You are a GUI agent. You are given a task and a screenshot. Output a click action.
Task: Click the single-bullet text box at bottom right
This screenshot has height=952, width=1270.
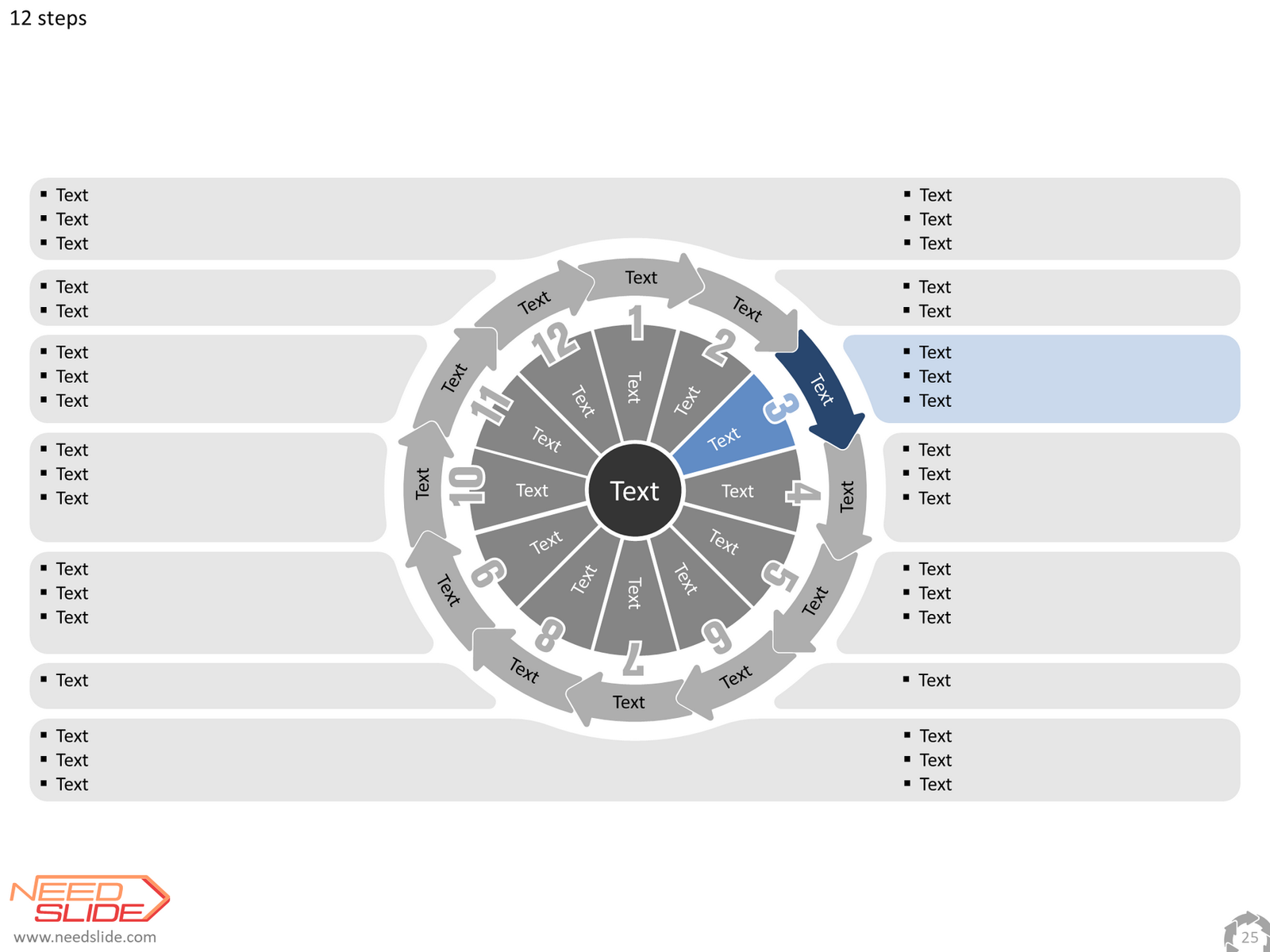[1008, 685]
